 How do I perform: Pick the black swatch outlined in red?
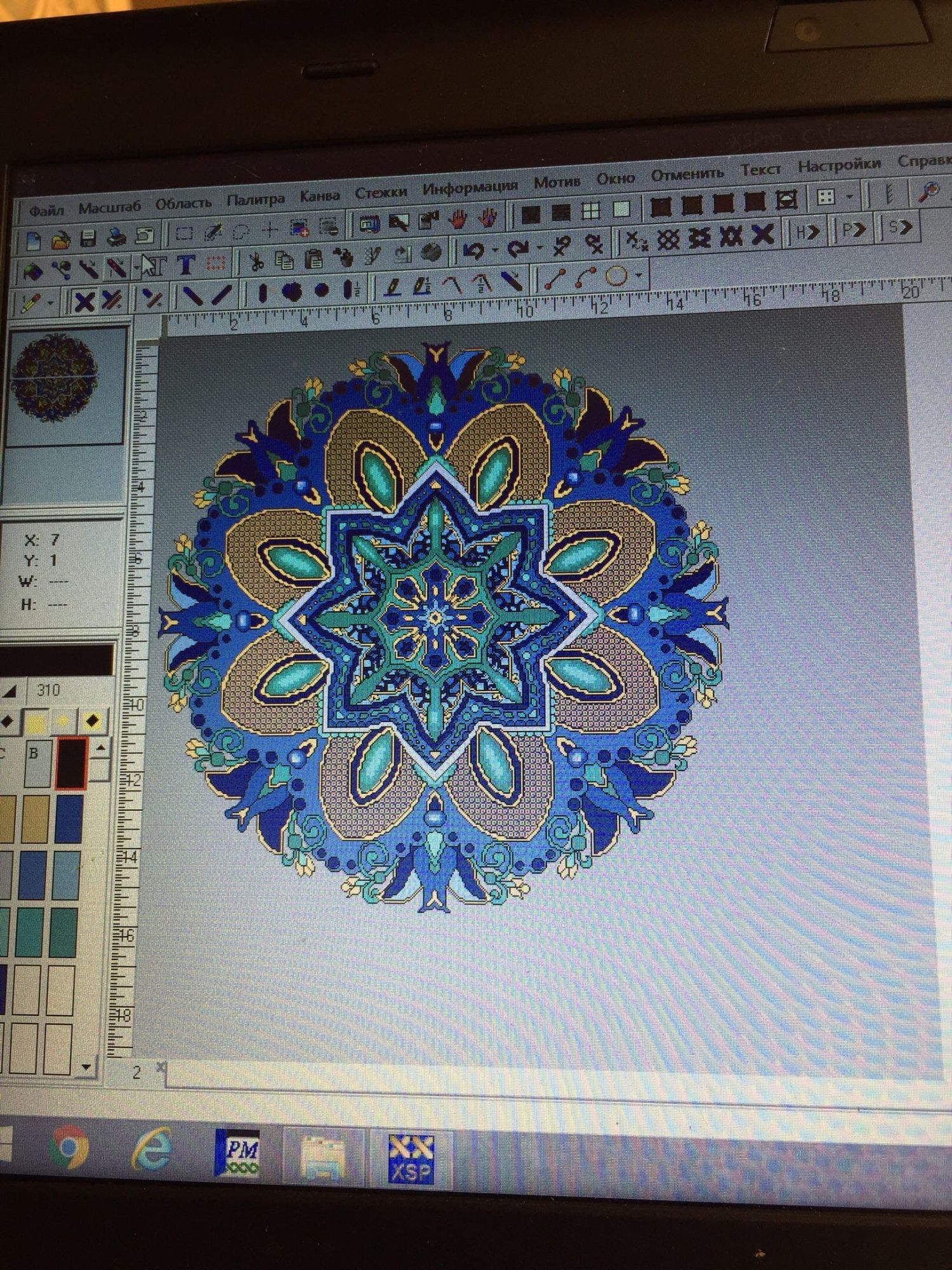point(70,763)
